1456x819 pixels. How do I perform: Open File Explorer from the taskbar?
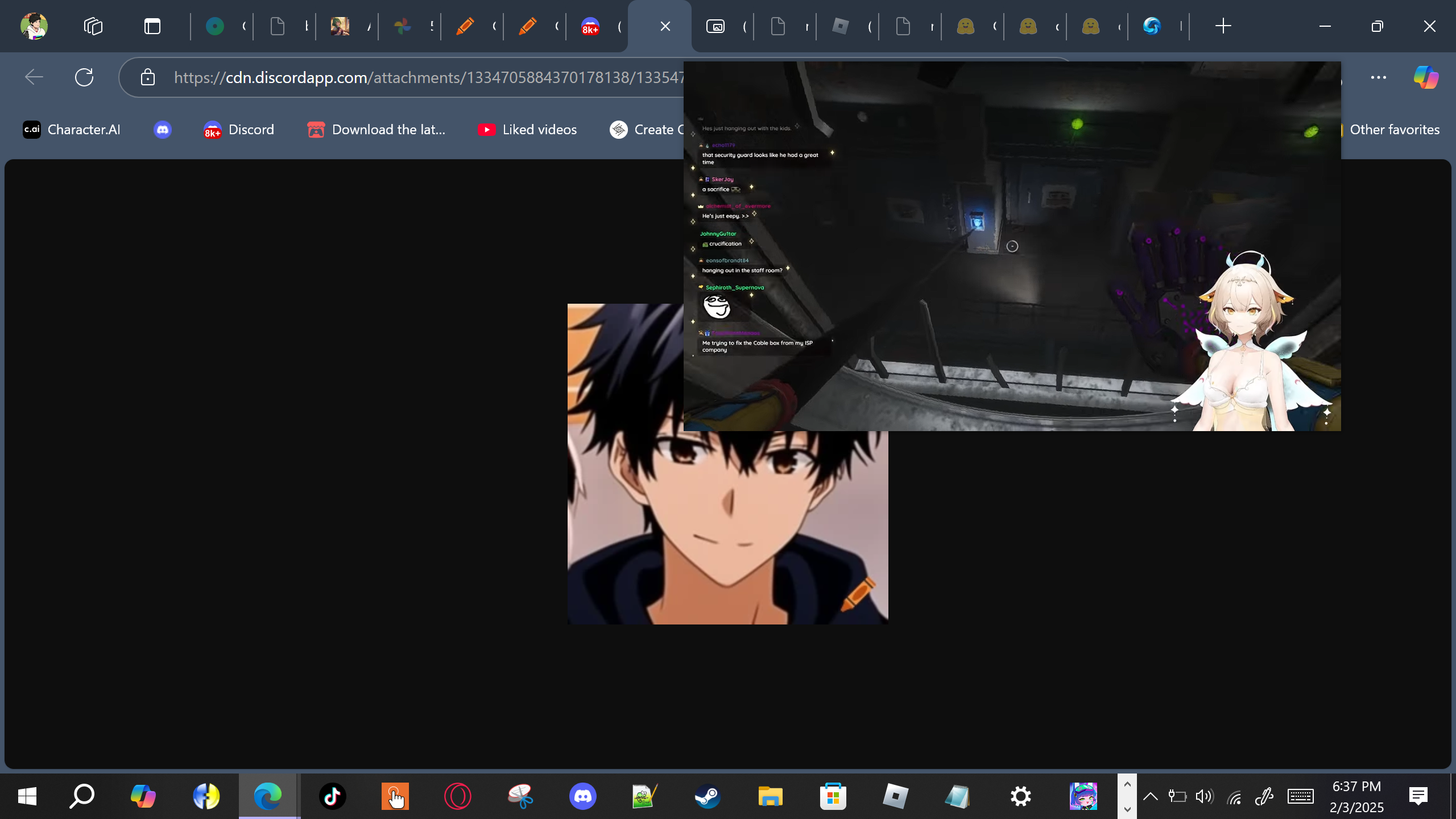(x=770, y=796)
